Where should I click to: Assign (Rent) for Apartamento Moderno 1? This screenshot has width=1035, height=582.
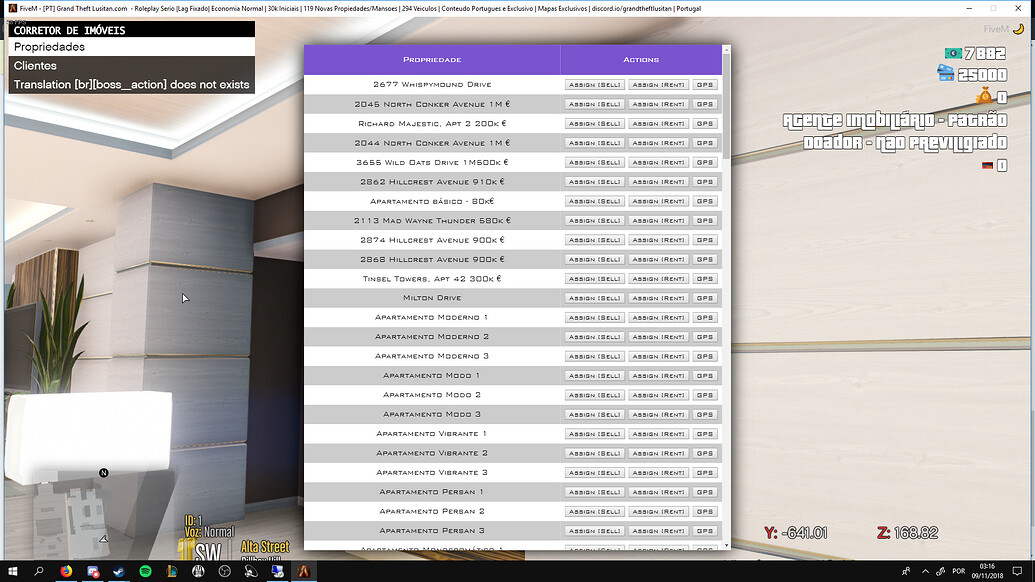coord(659,317)
